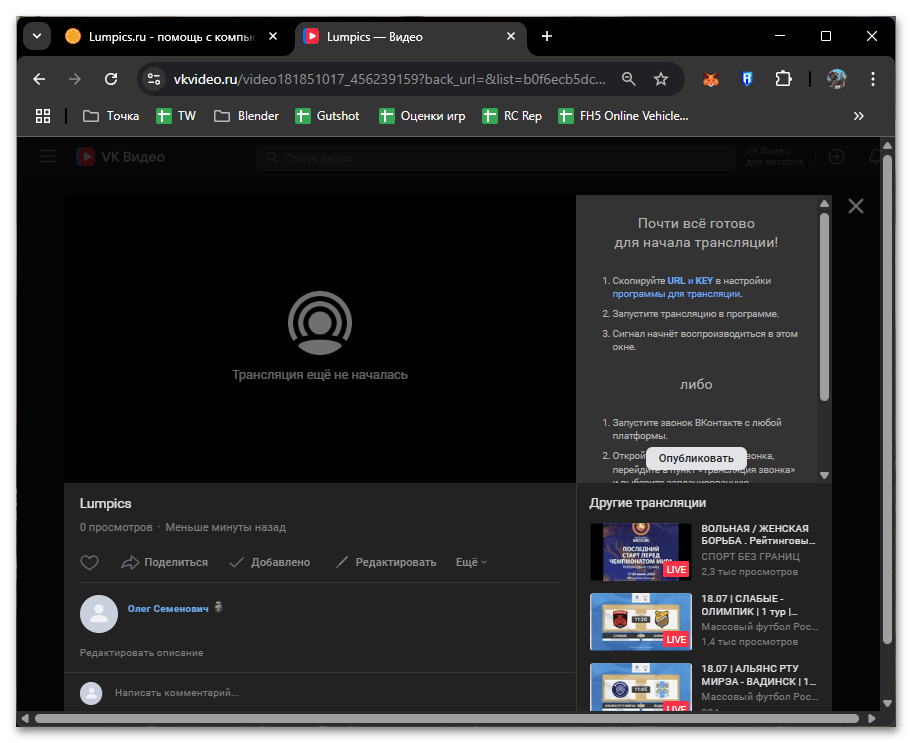Viewport: 912px width, 743px height.
Task: Open the tab search dropdown arrow
Action: 37,36
